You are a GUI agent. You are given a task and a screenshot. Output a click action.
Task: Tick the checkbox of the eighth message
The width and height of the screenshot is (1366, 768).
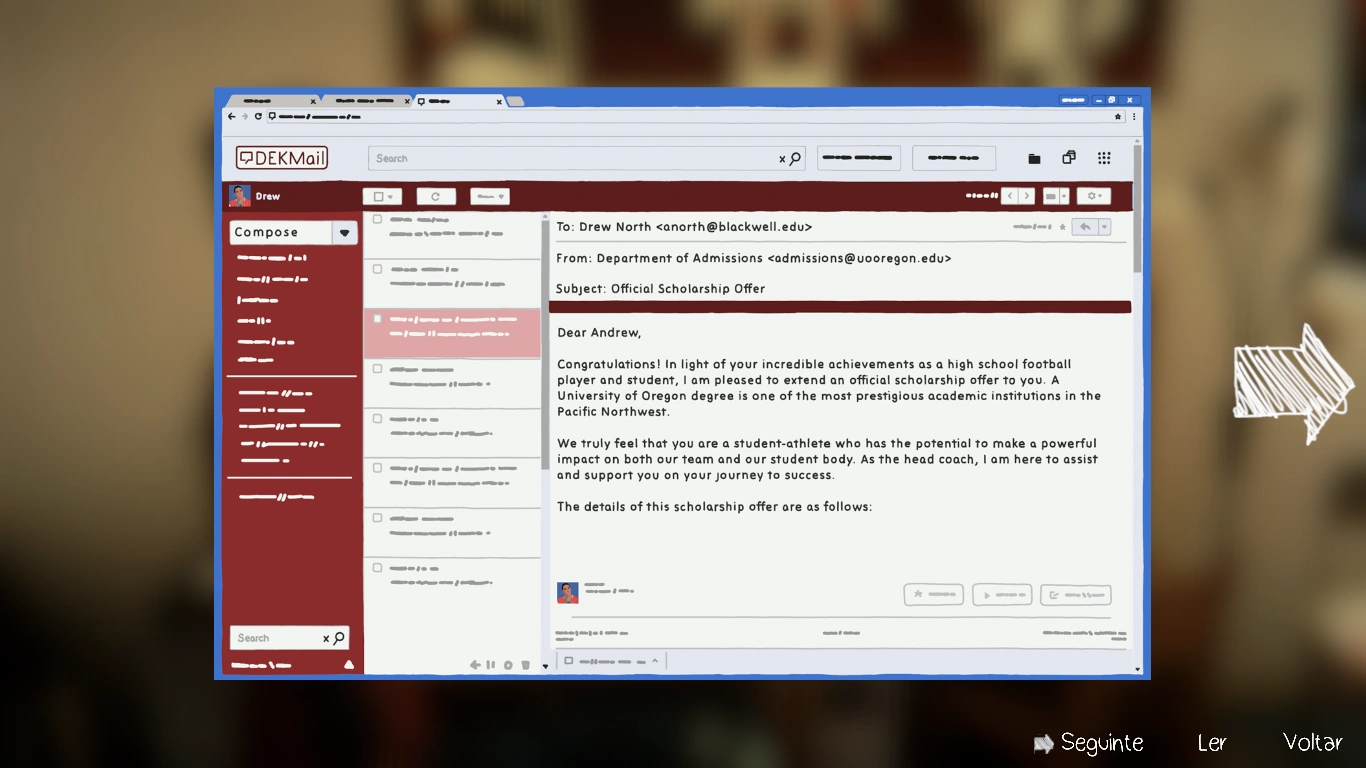click(378, 567)
